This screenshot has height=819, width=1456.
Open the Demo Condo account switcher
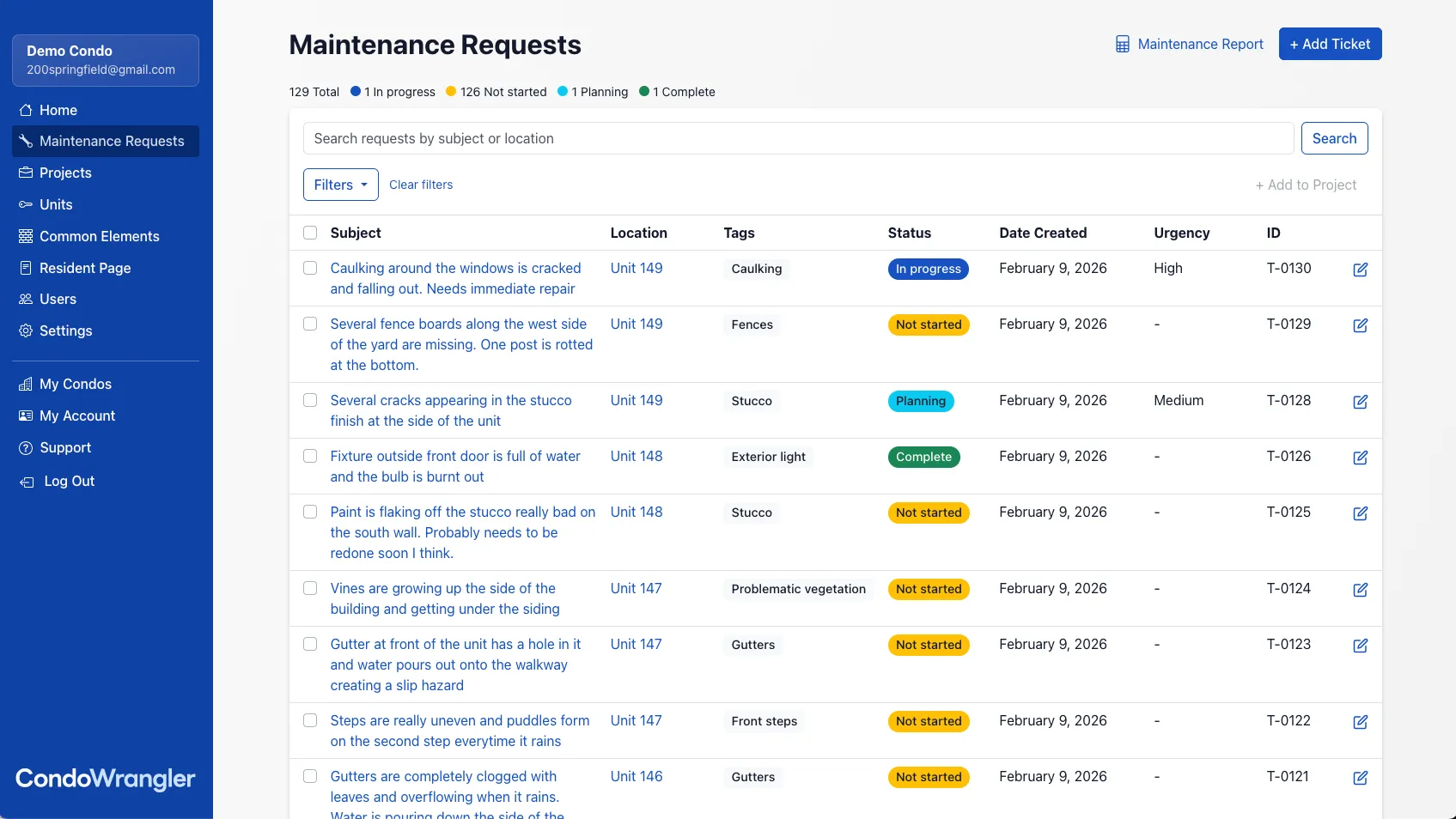pyautogui.click(x=106, y=60)
